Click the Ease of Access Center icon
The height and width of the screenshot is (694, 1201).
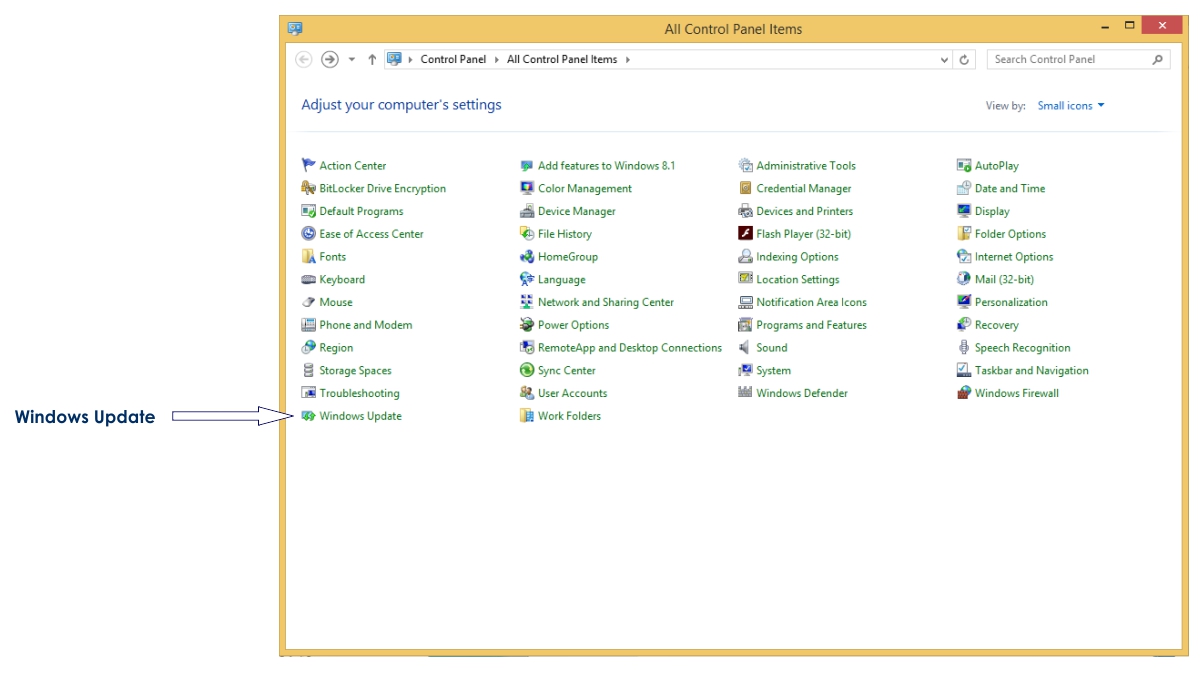click(x=309, y=234)
